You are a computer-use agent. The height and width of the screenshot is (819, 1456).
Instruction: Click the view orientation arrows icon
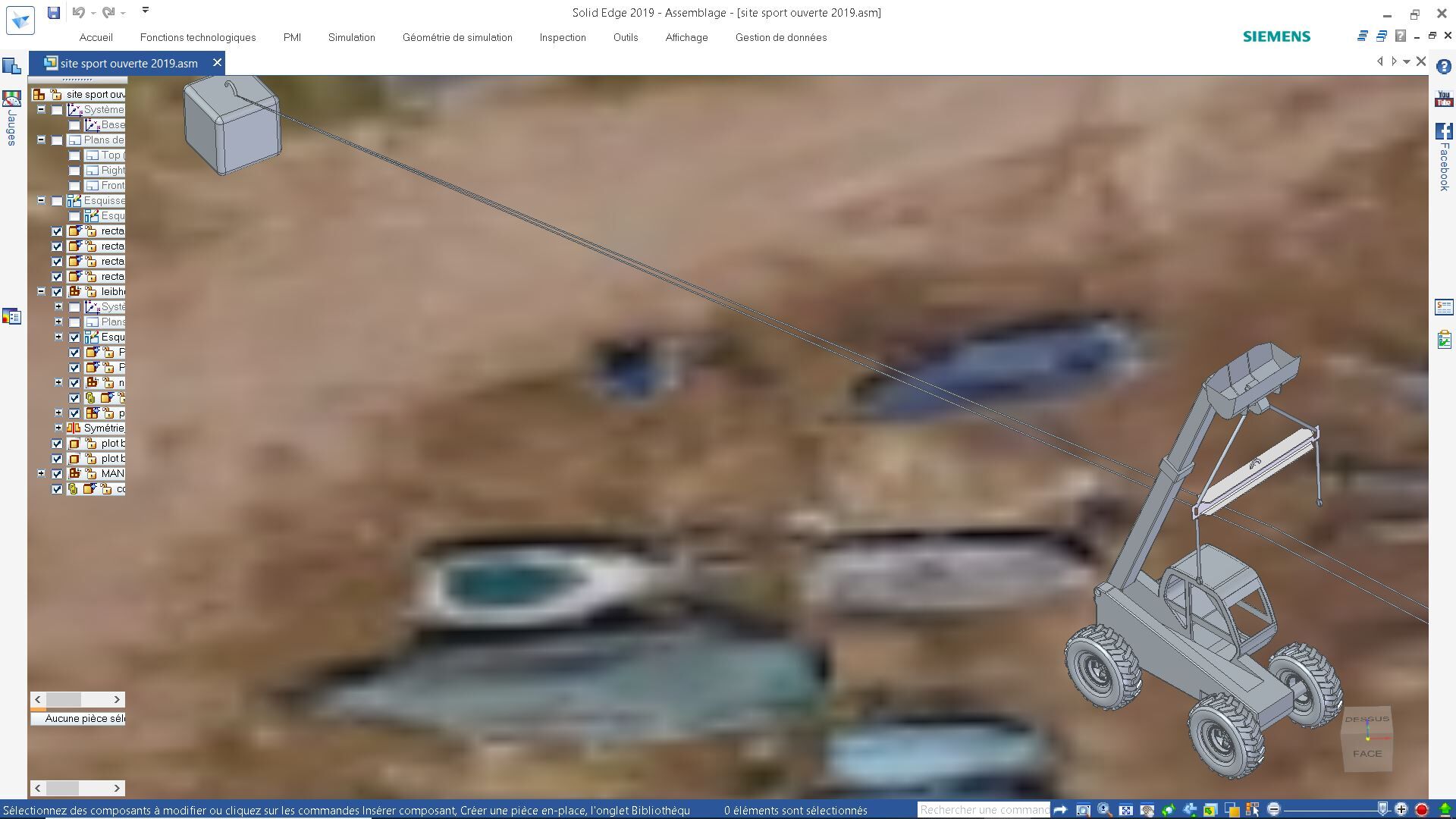(1190, 809)
